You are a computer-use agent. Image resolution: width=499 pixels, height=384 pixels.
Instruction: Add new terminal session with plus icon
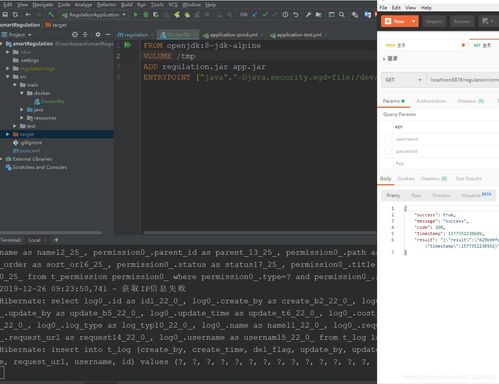click(x=56, y=240)
